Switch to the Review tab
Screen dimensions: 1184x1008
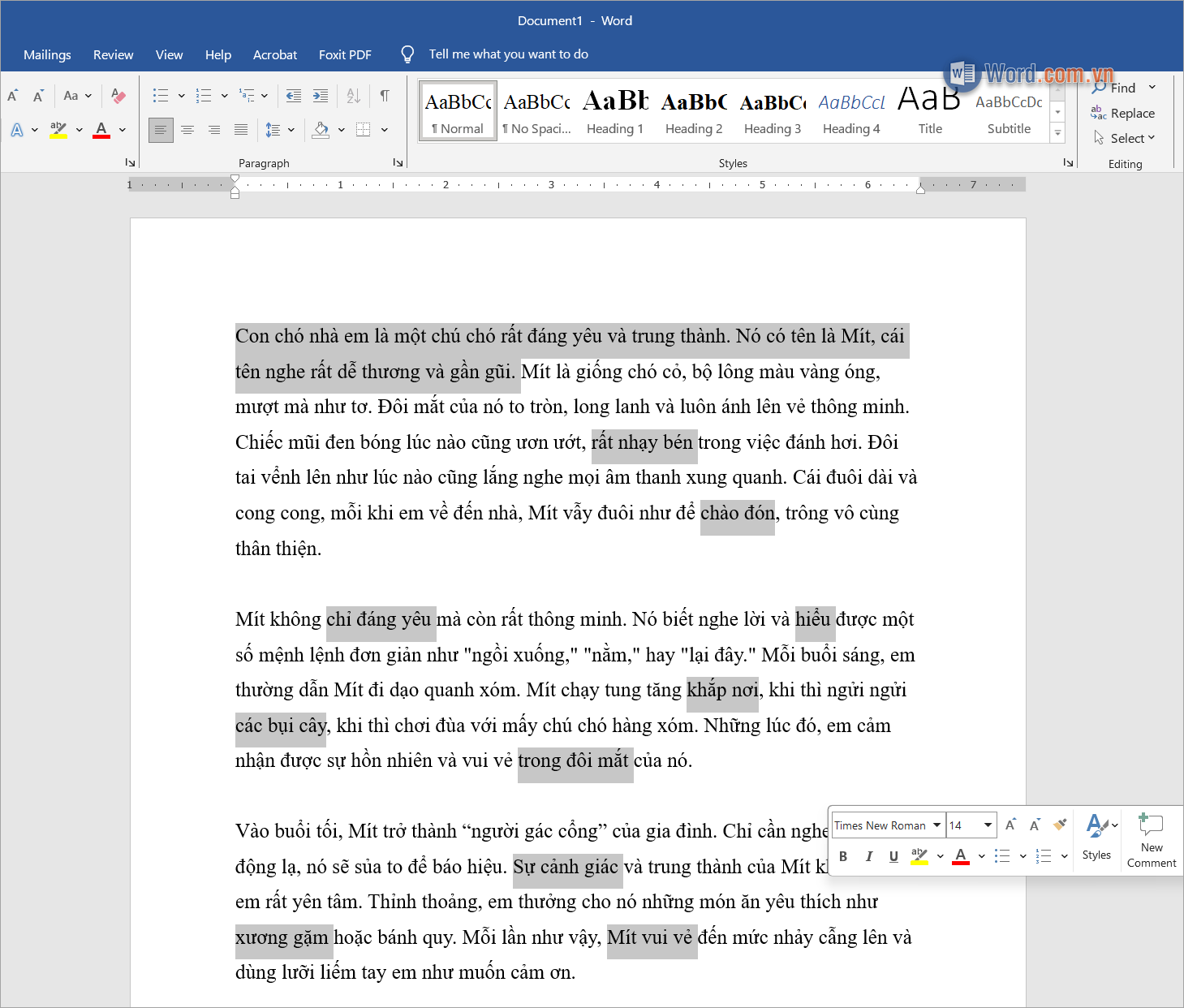click(113, 54)
